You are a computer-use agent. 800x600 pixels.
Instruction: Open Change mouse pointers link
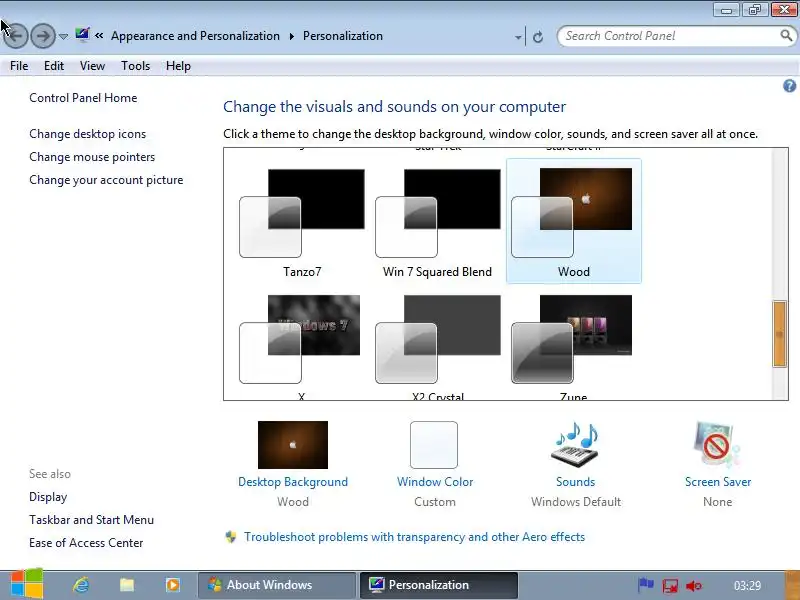tap(92, 157)
